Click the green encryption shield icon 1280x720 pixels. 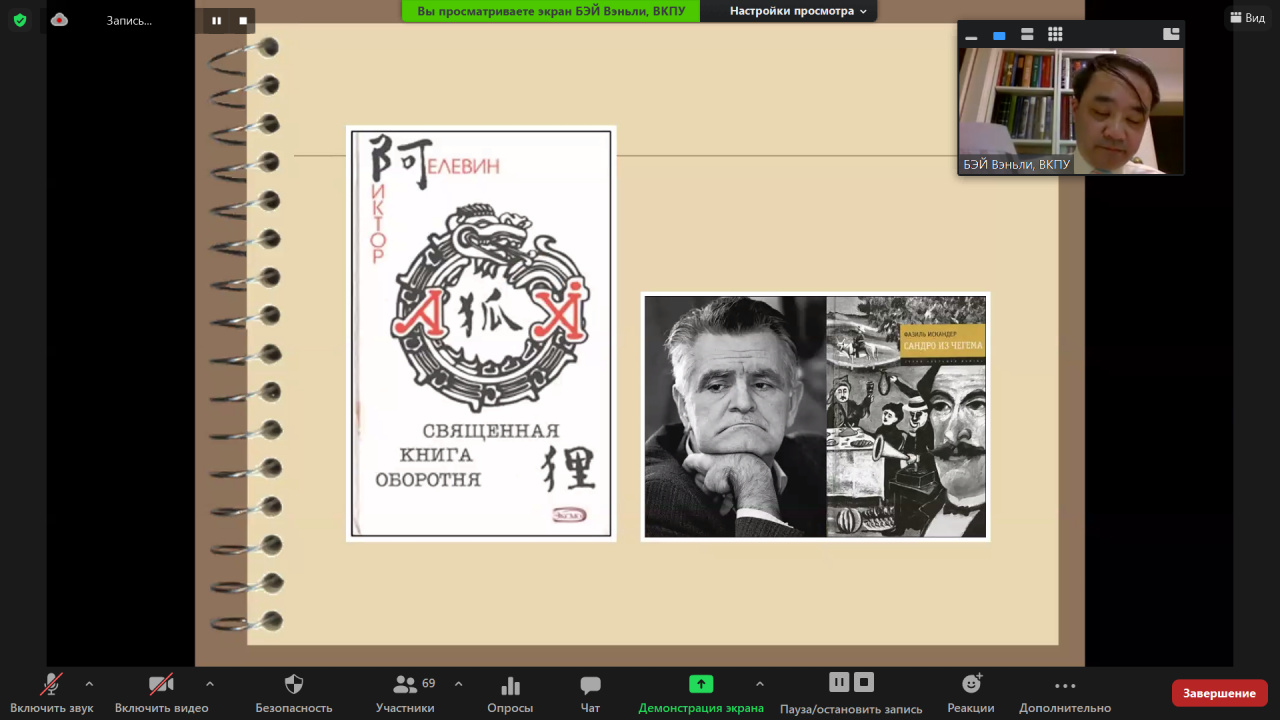pos(20,20)
